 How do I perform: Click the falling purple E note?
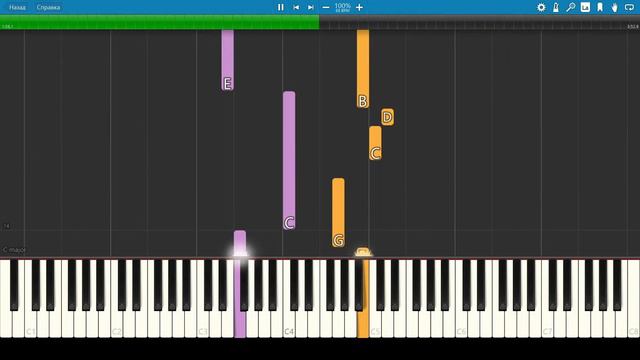coord(228,60)
